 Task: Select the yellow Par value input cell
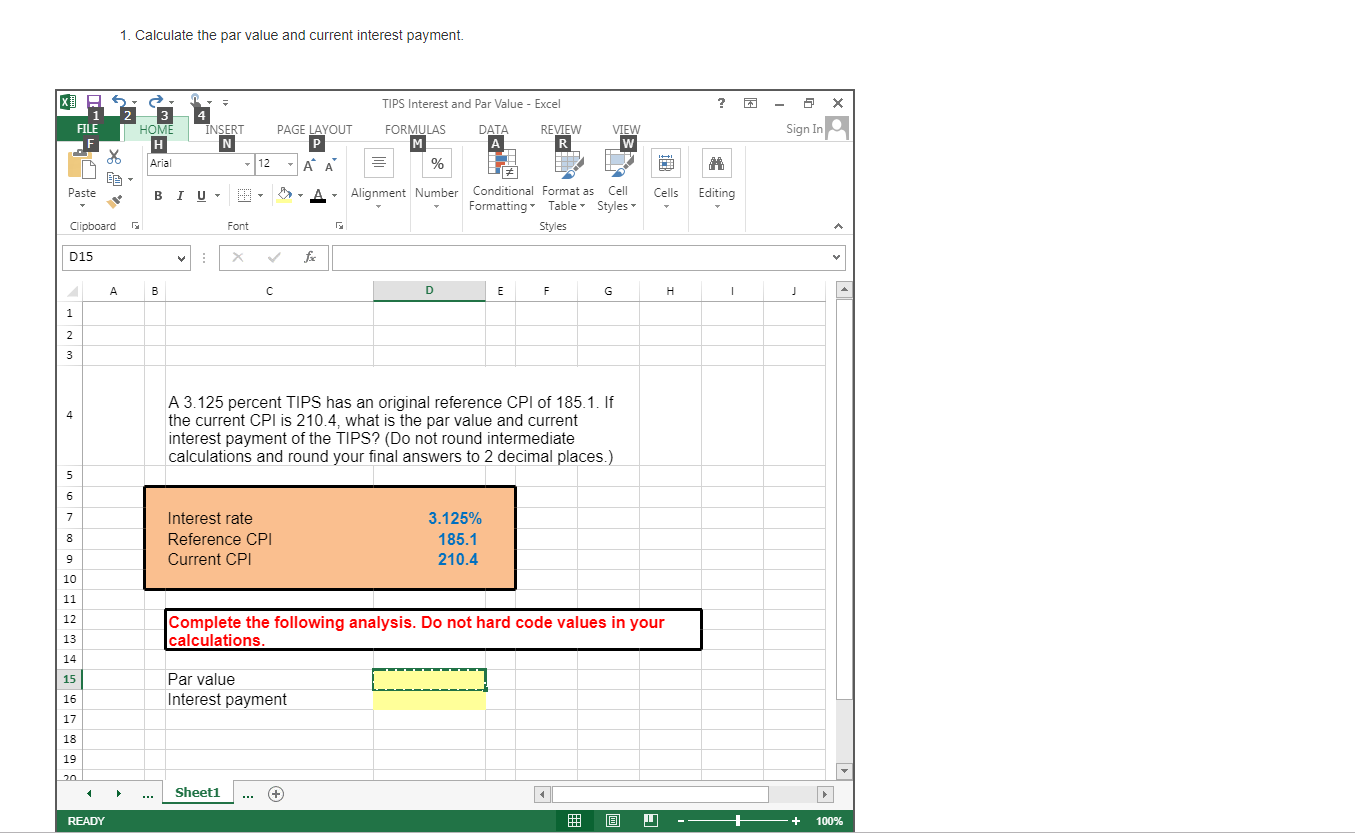[428, 679]
